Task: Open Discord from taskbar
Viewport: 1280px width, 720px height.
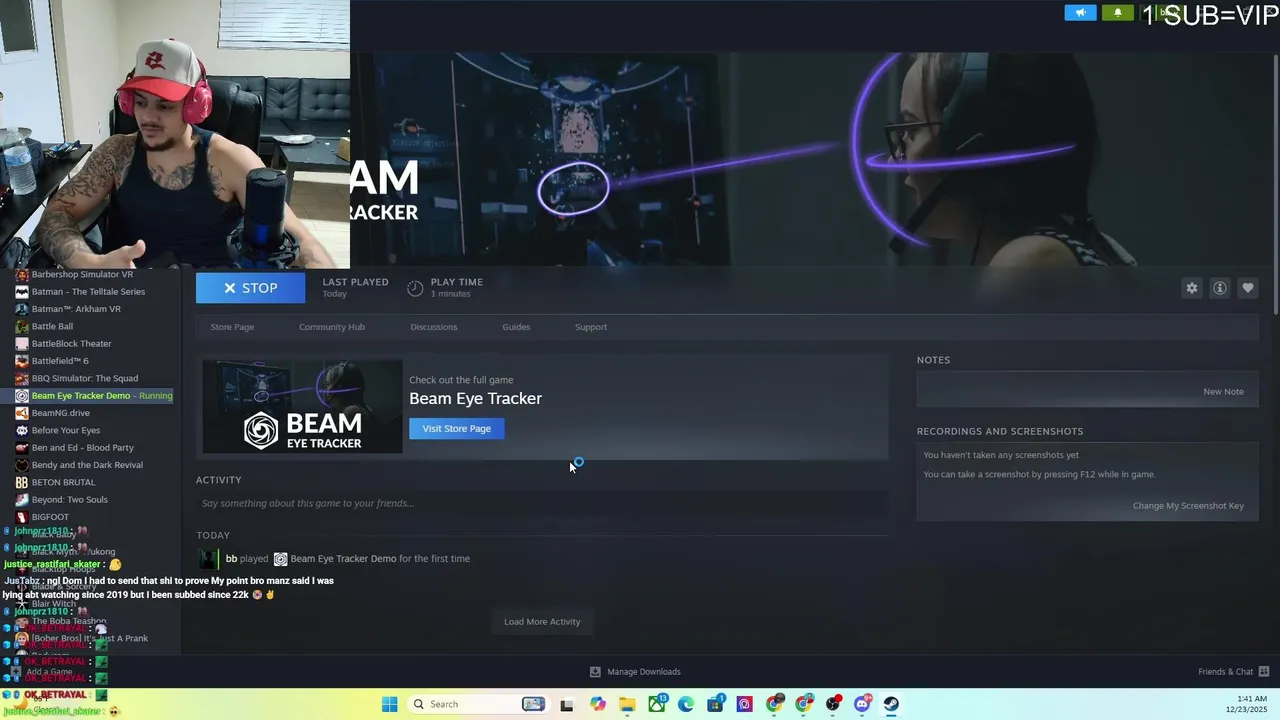Action: 863,704
